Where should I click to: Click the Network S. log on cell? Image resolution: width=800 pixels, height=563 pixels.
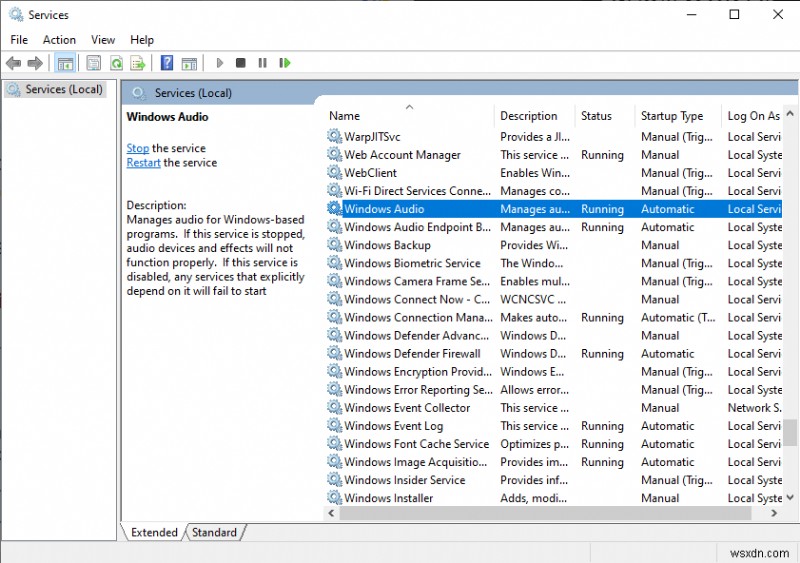(754, 407)
